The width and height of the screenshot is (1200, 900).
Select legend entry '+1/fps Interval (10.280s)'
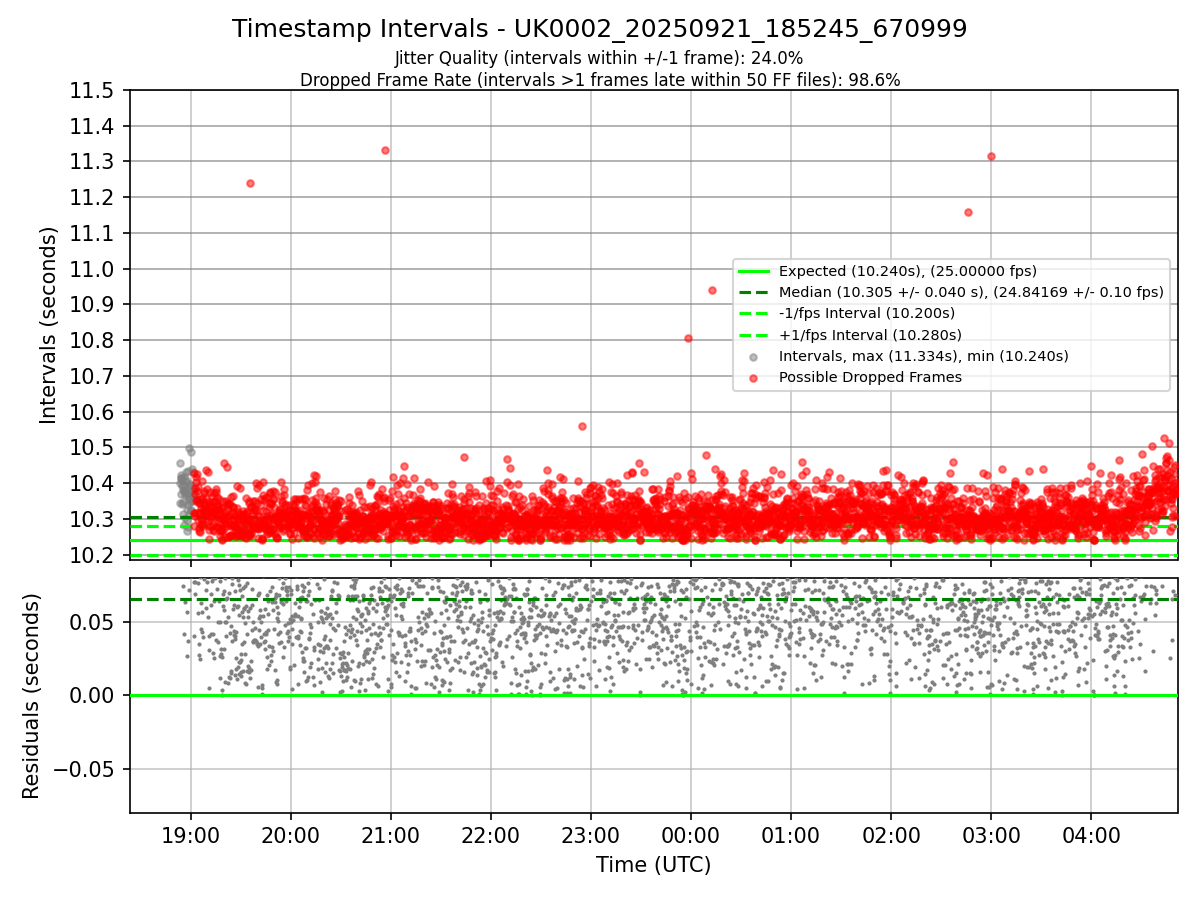click(870, 334)
